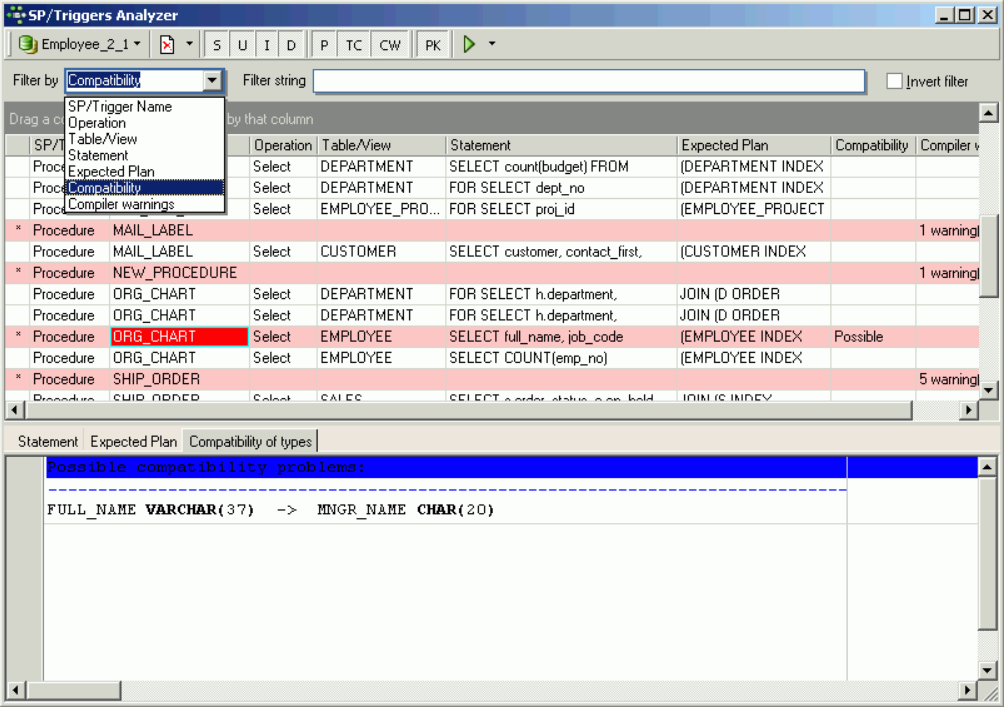Click the TC toolbar button
This screenshot has width=1004, height=707.
(x=354, y=45)
